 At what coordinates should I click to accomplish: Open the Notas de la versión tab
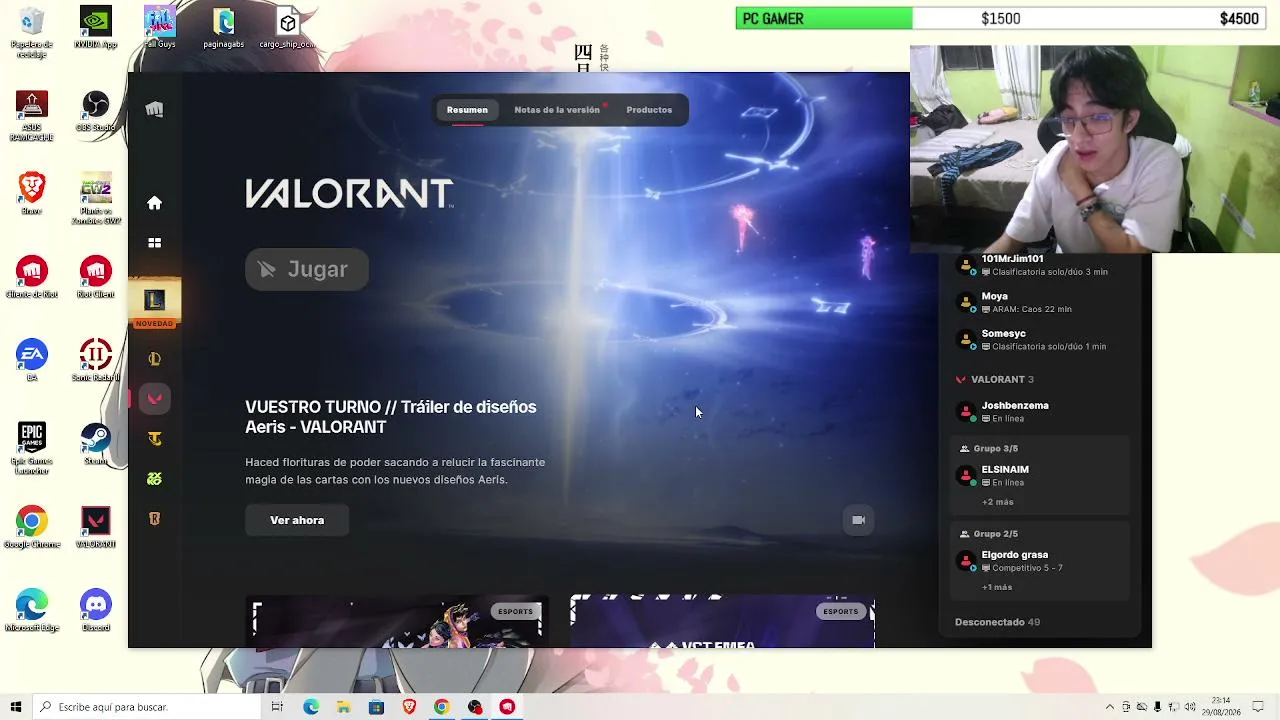(x=557, y=110)
